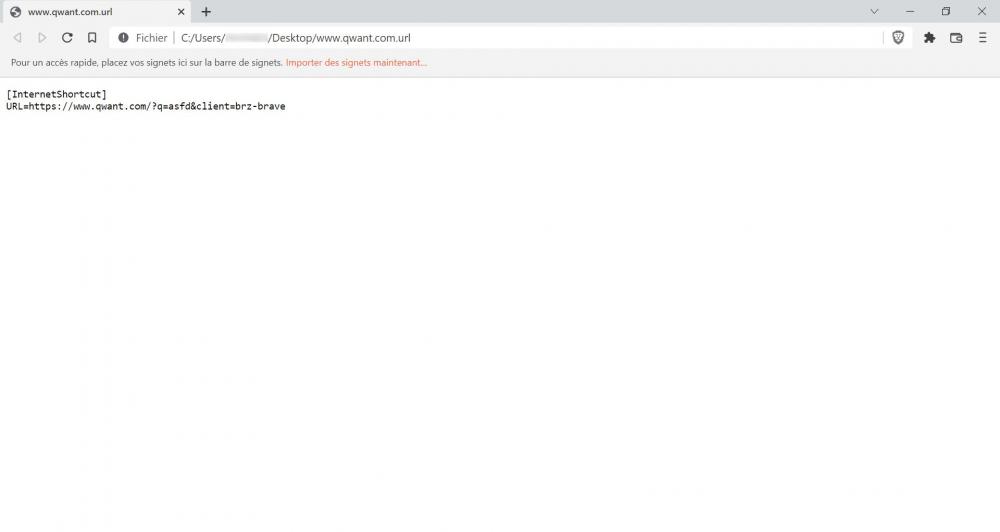Expand the tab search chevron
This screenshot has height=532, width=1000.
(x=874, y=11)
